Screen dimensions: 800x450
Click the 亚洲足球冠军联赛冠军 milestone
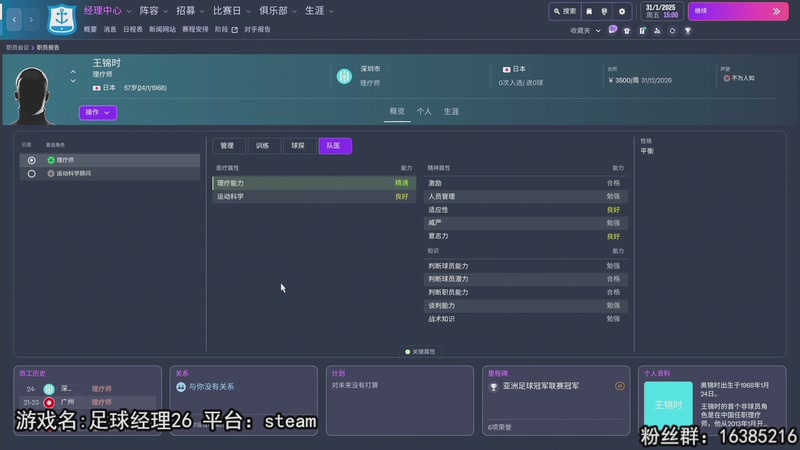[x=541, y=386]
